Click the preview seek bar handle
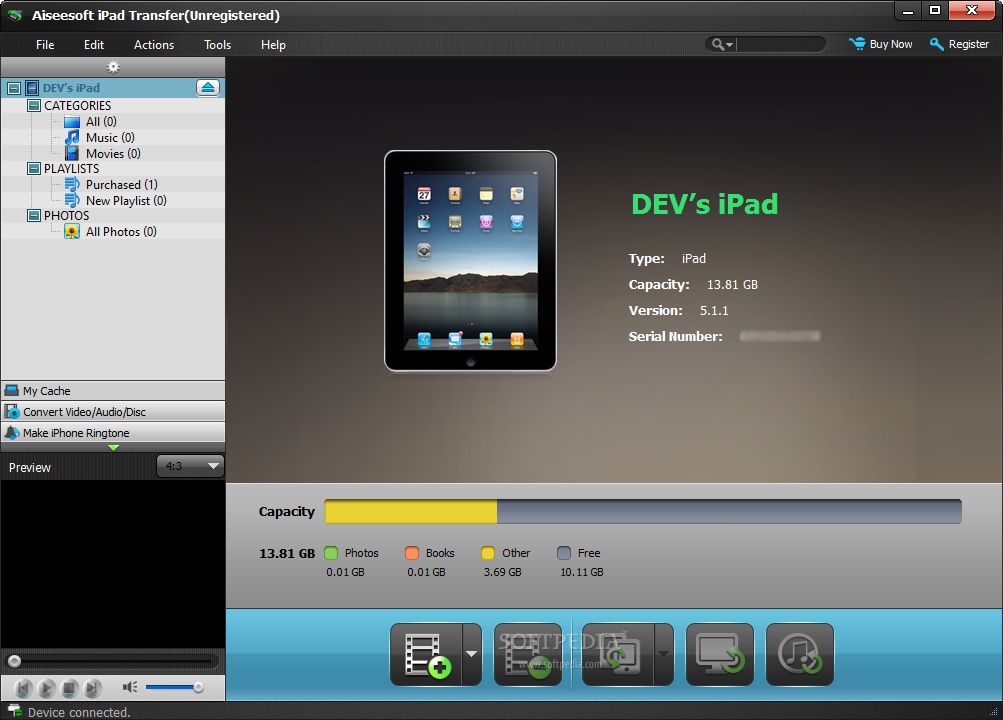Viewport: 1003px width, 720px height. coord(14,661)
